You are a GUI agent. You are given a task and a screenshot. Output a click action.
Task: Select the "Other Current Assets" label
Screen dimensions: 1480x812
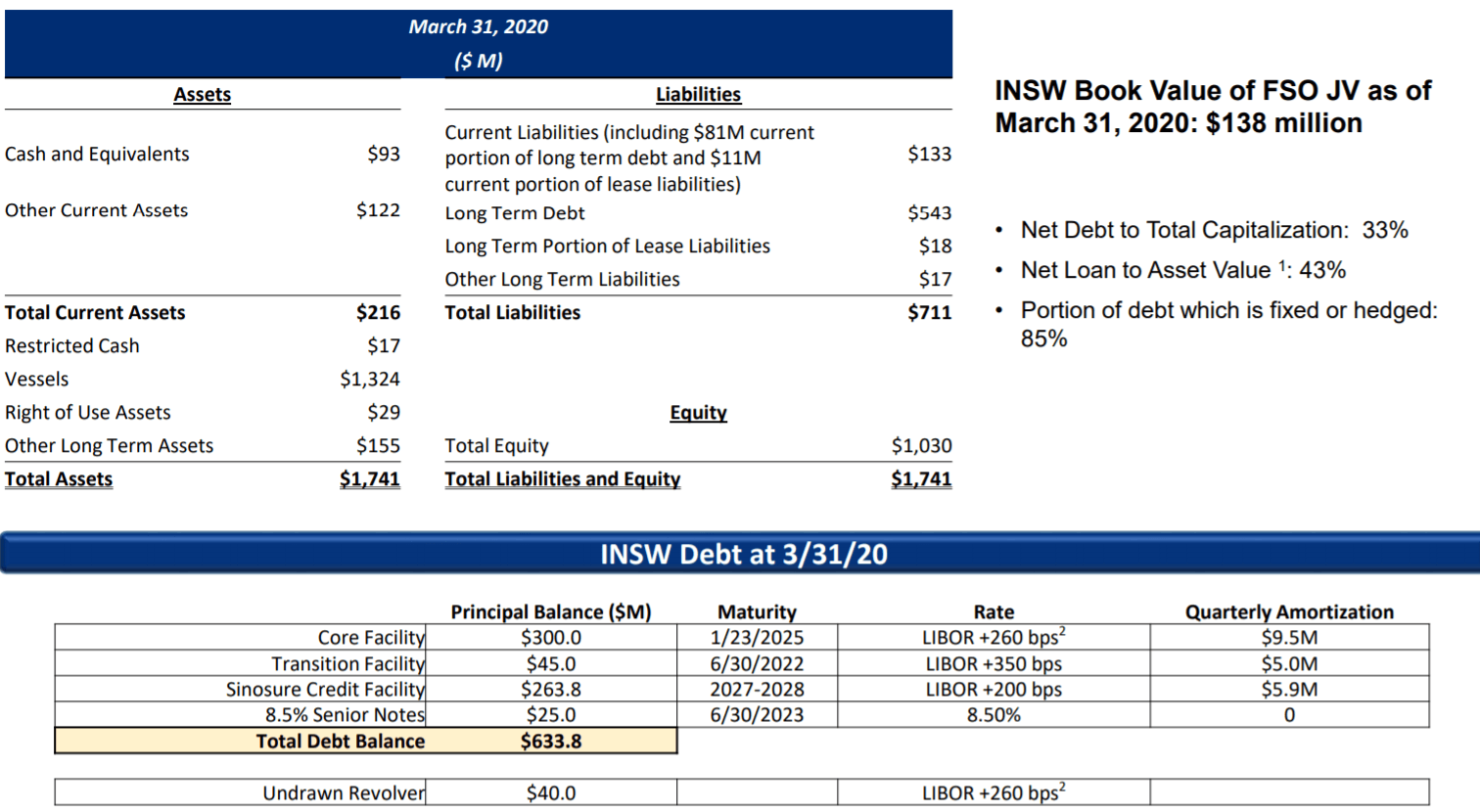click(97, 210)
